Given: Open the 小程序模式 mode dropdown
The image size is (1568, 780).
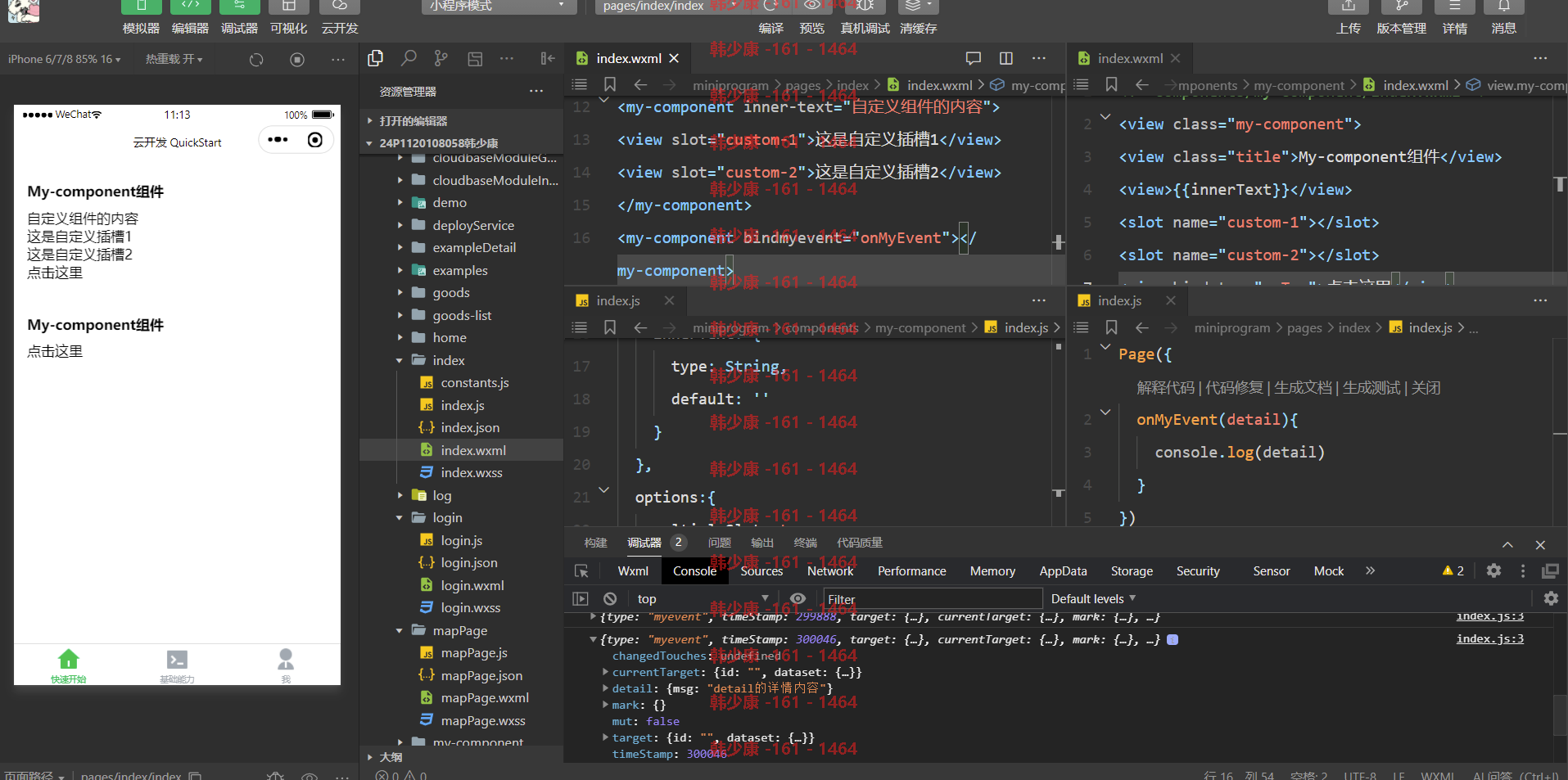Looking at the screenshot, I should [x=499, y=7].
